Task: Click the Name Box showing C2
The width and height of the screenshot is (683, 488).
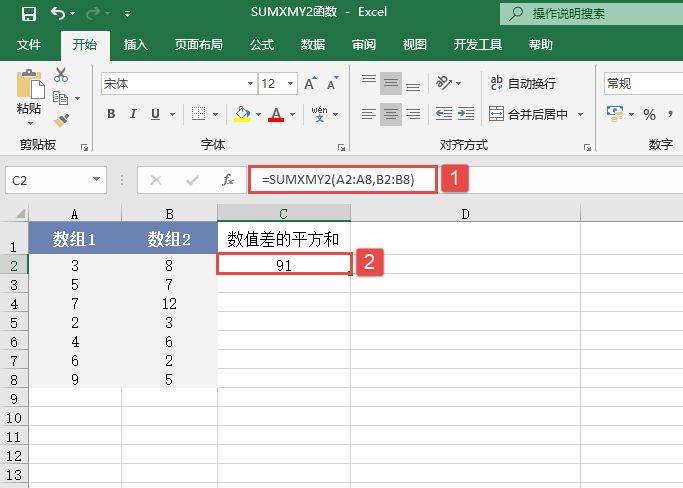Action: pyautogui.click(x=56, y=180)
